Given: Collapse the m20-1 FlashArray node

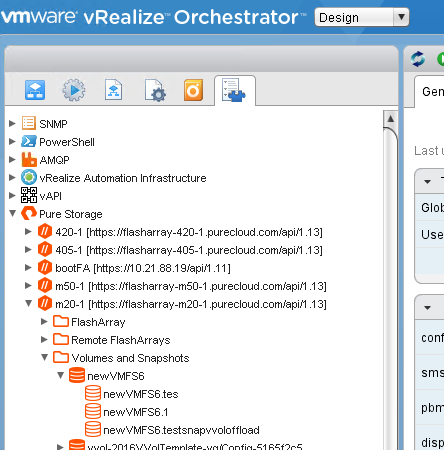Looking at the screenshot, I should coord(29,303).
